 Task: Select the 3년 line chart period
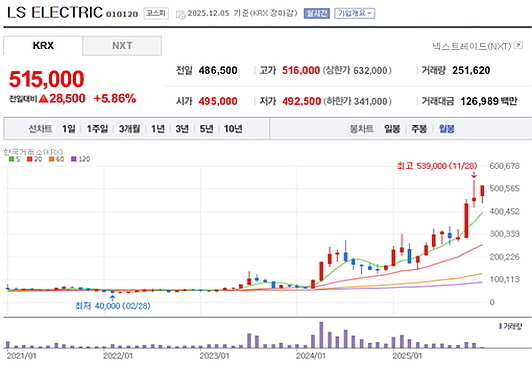[182, 129]
